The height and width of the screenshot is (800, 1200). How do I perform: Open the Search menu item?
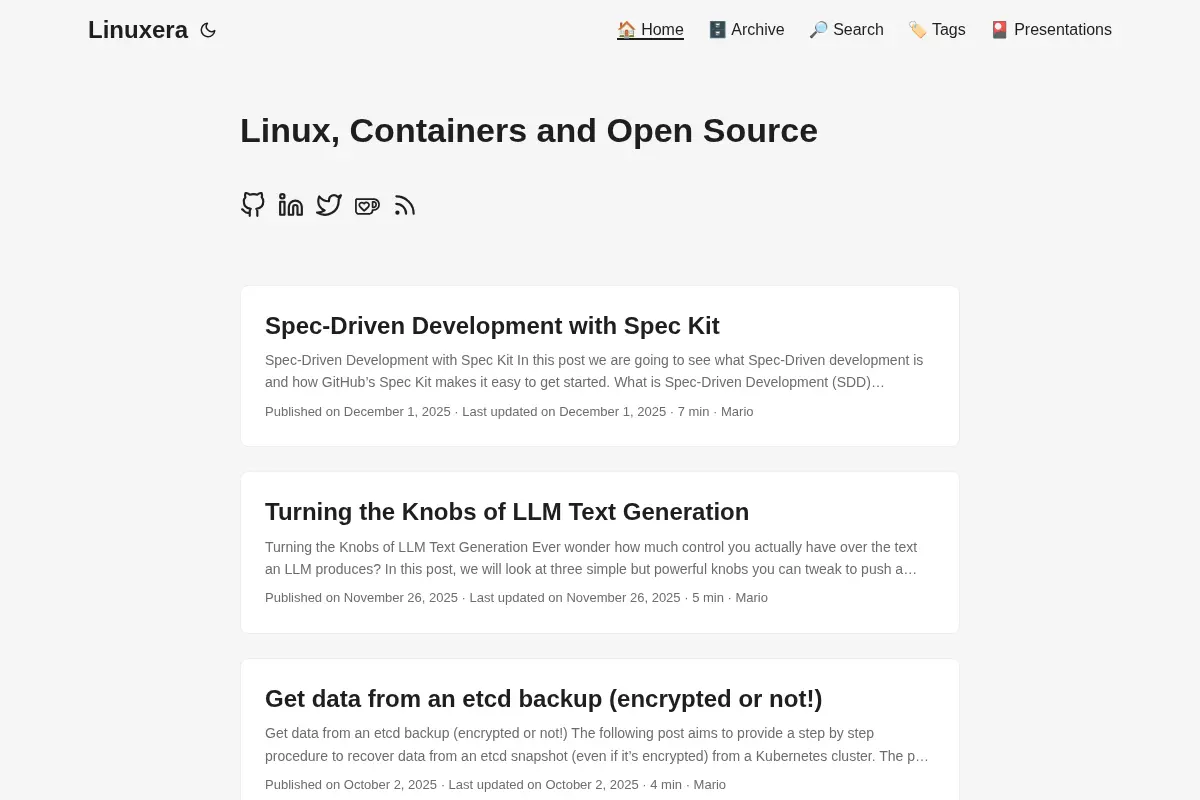846,30
